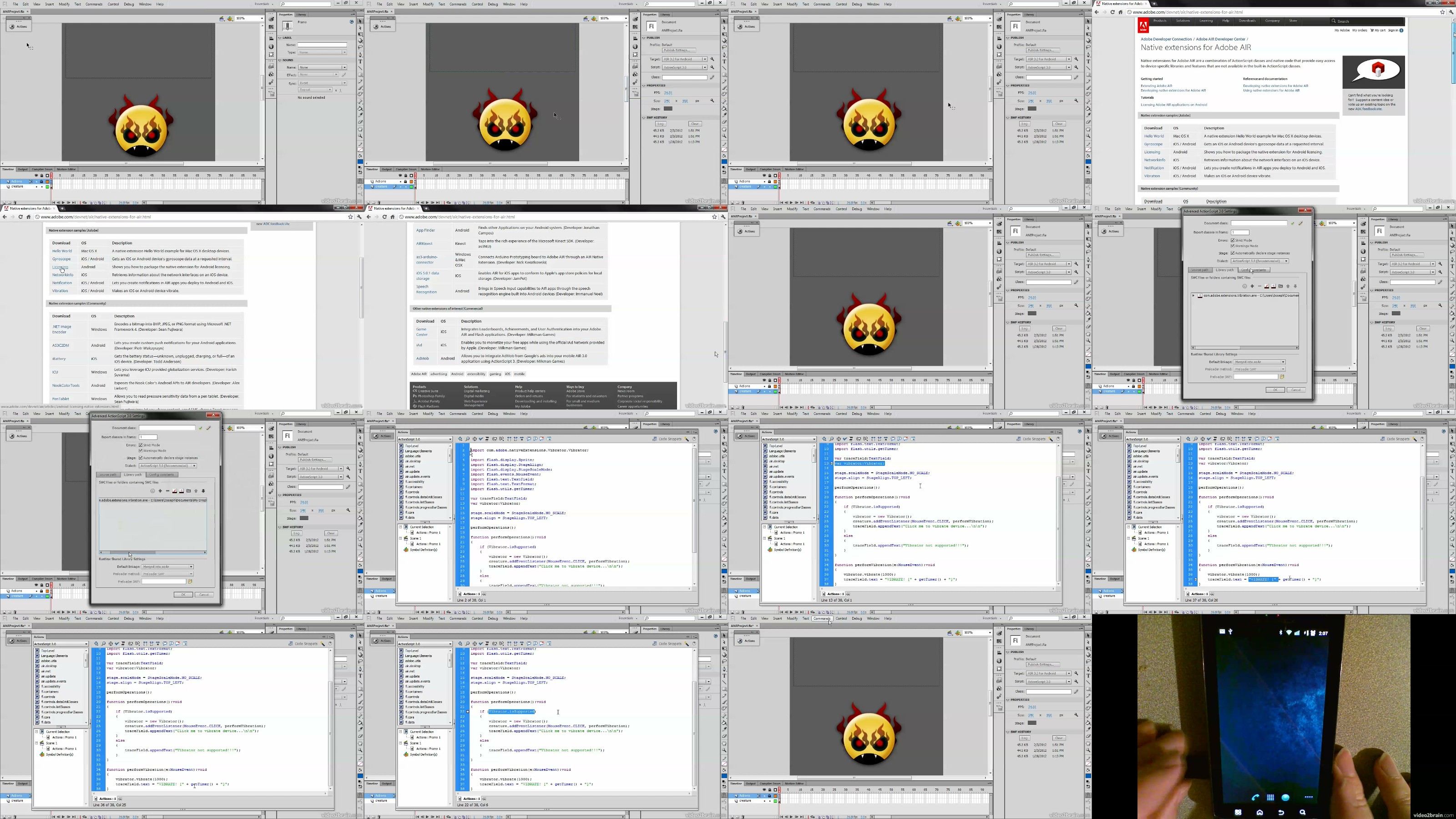Expand the Vibration.ane entry in right-side dialog list
Image resolution: width=1456 pixels, height=819 pixels.
(x=1193, y=296)
